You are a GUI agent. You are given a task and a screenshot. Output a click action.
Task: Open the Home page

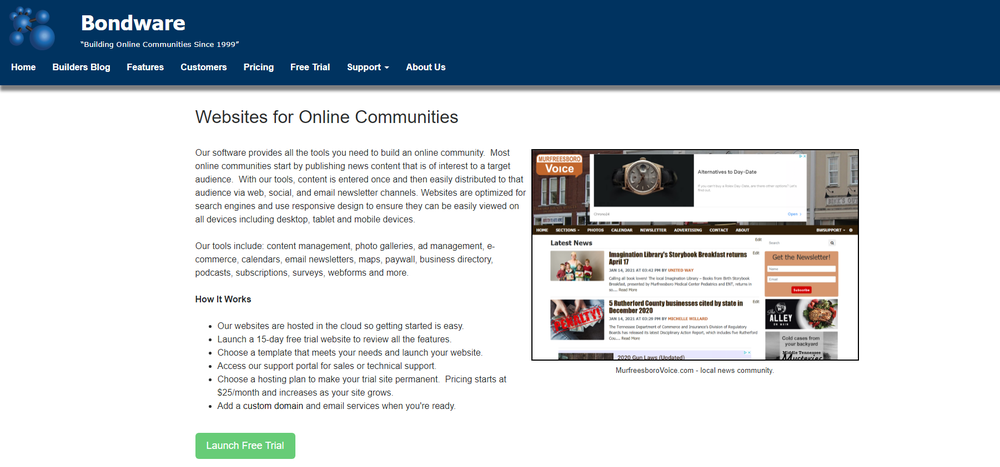pyautogui.click(x=24, y=67)
